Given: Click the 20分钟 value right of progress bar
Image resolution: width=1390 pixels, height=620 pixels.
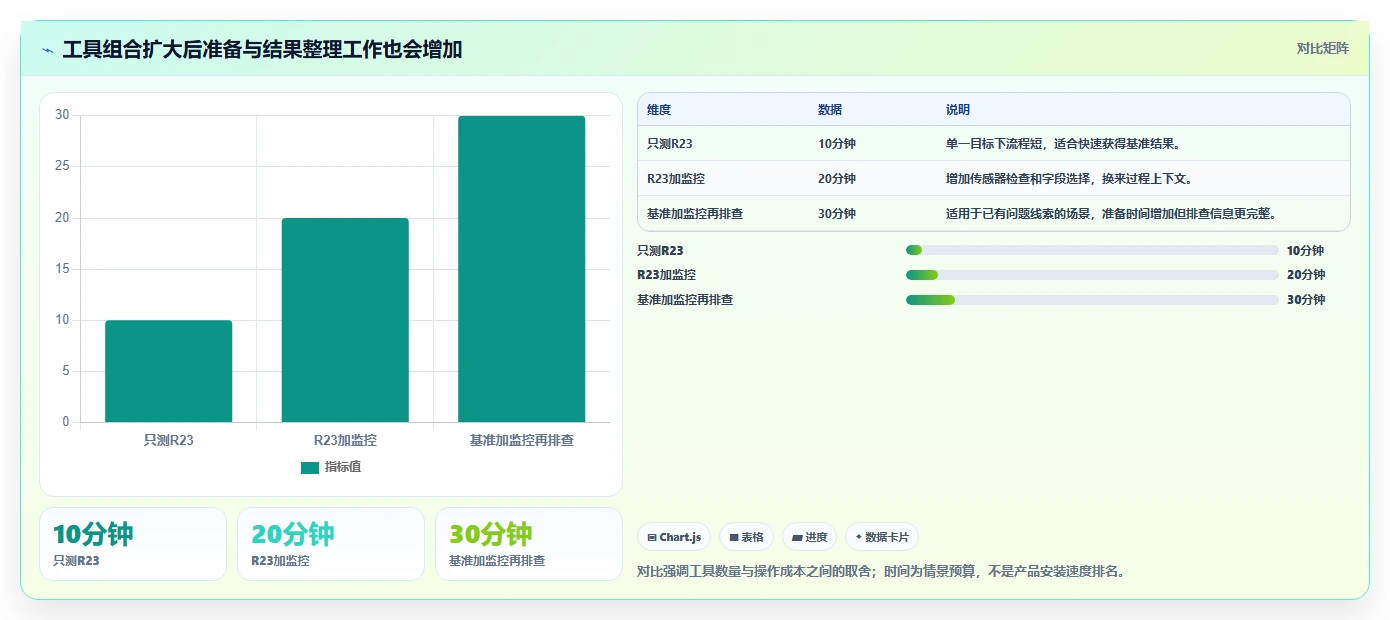Looking at the screenshot, I should (1305, 275).
